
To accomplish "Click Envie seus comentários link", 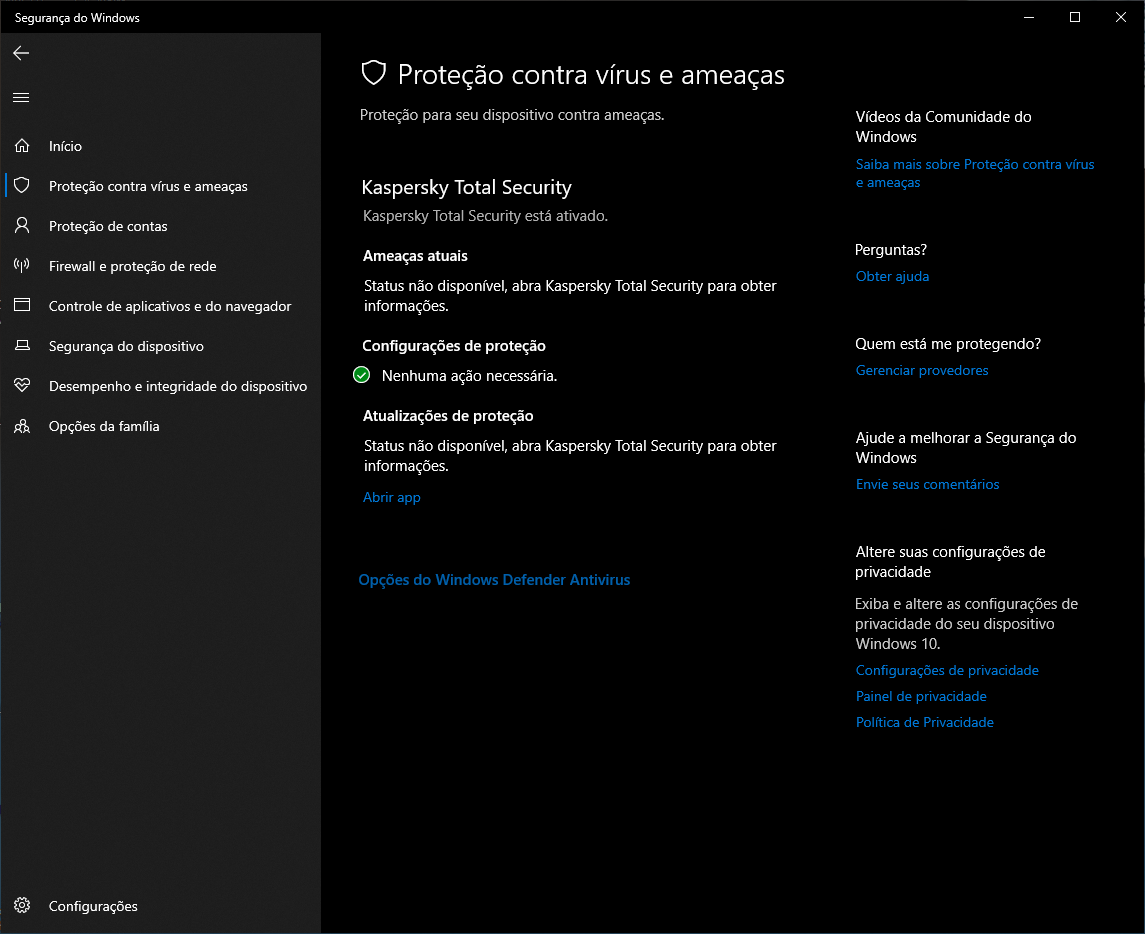I will pos(927,484).
